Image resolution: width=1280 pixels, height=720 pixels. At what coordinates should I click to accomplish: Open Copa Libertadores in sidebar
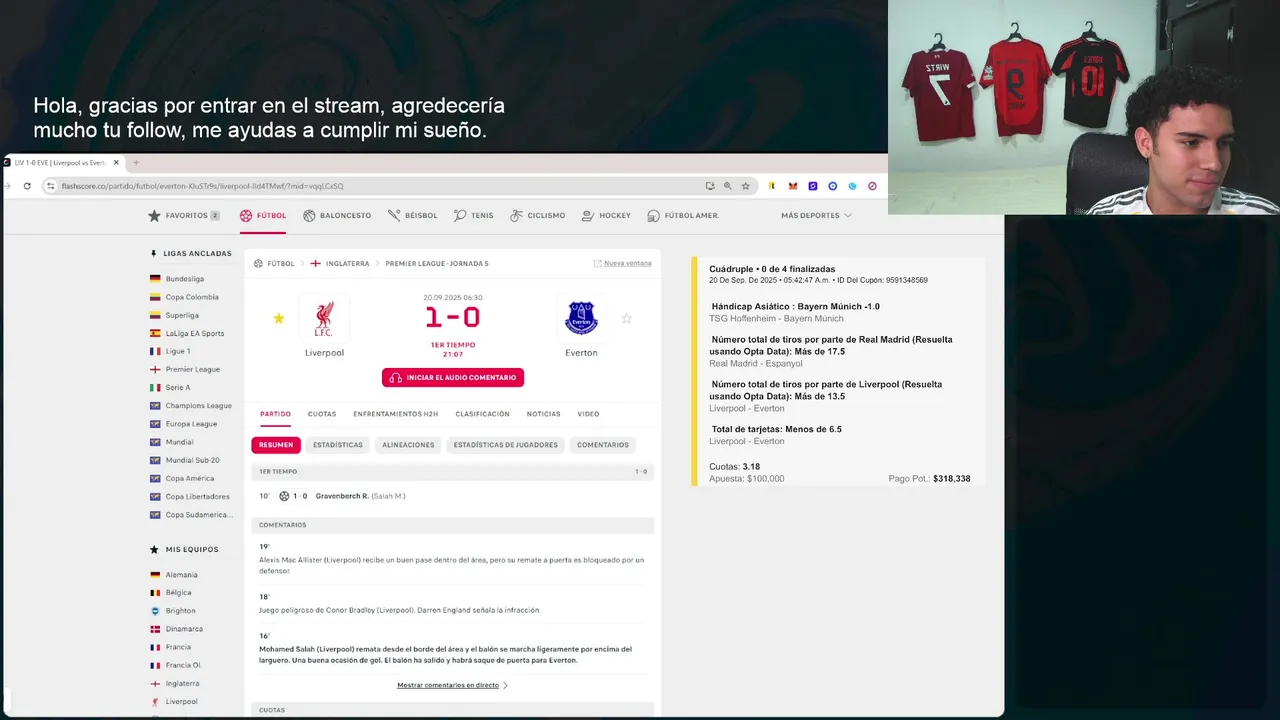[198, 496]
